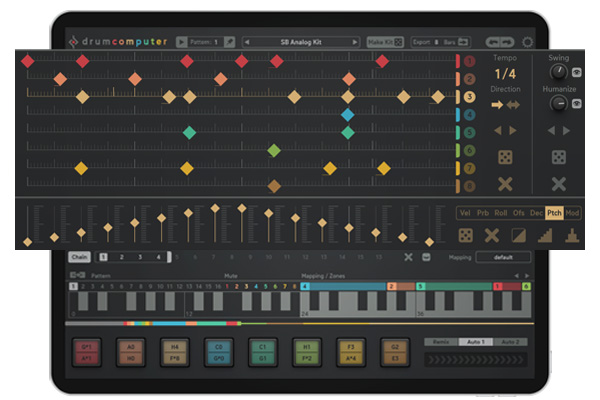Clear all tracks with gray X icon
This screenshot has width=600, height=400.
click(x=559, y=184)
